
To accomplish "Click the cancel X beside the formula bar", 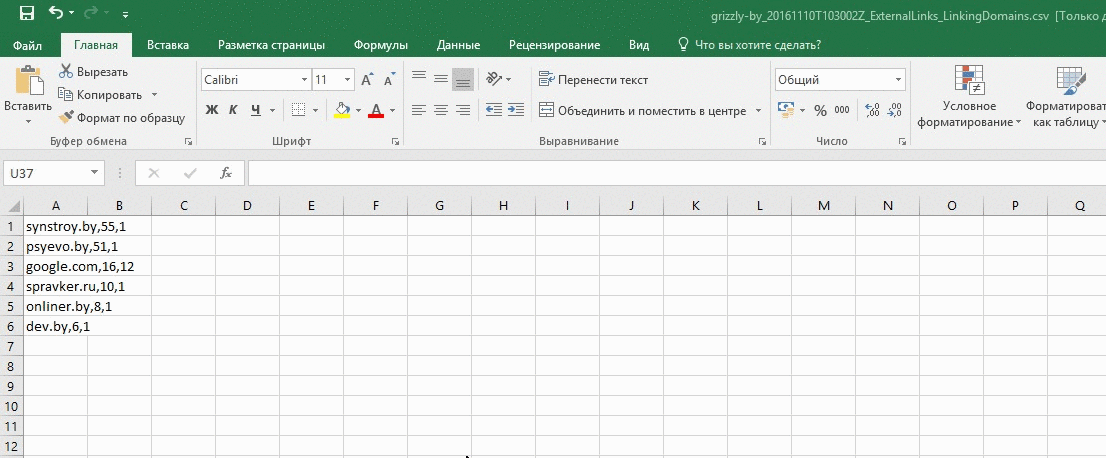I will (154, 173).
